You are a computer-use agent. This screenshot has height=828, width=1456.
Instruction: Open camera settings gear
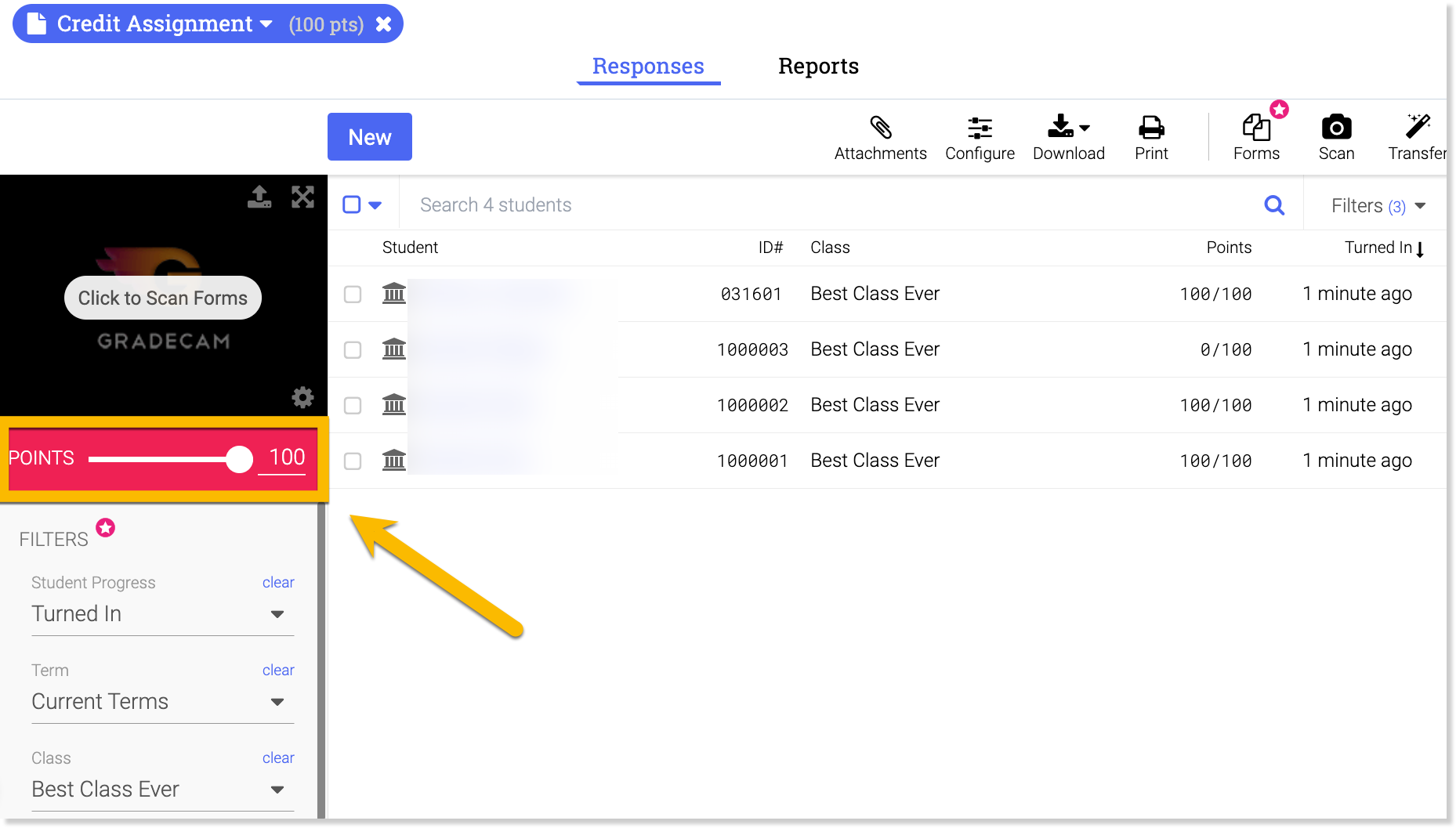click(302, 397)
